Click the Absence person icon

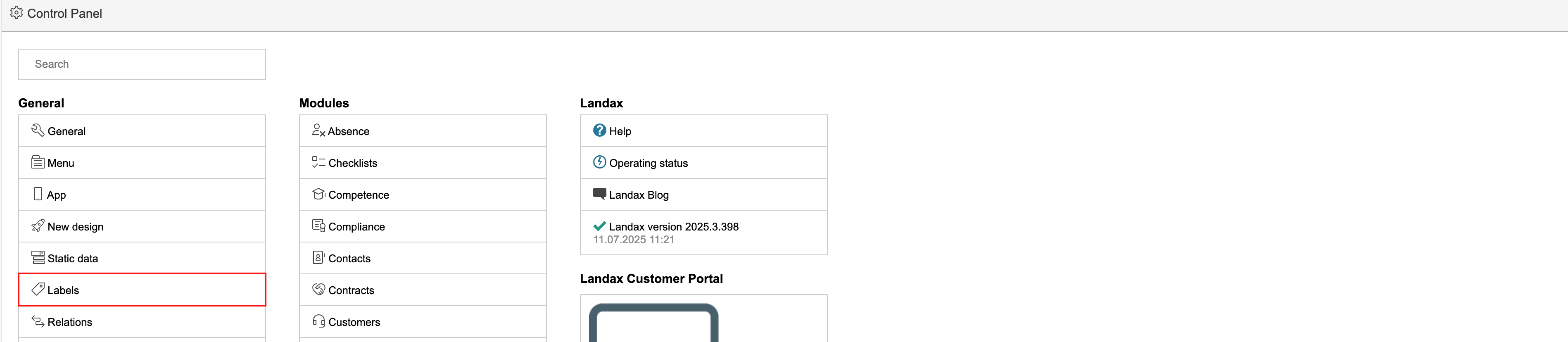[x=318, y=130]
